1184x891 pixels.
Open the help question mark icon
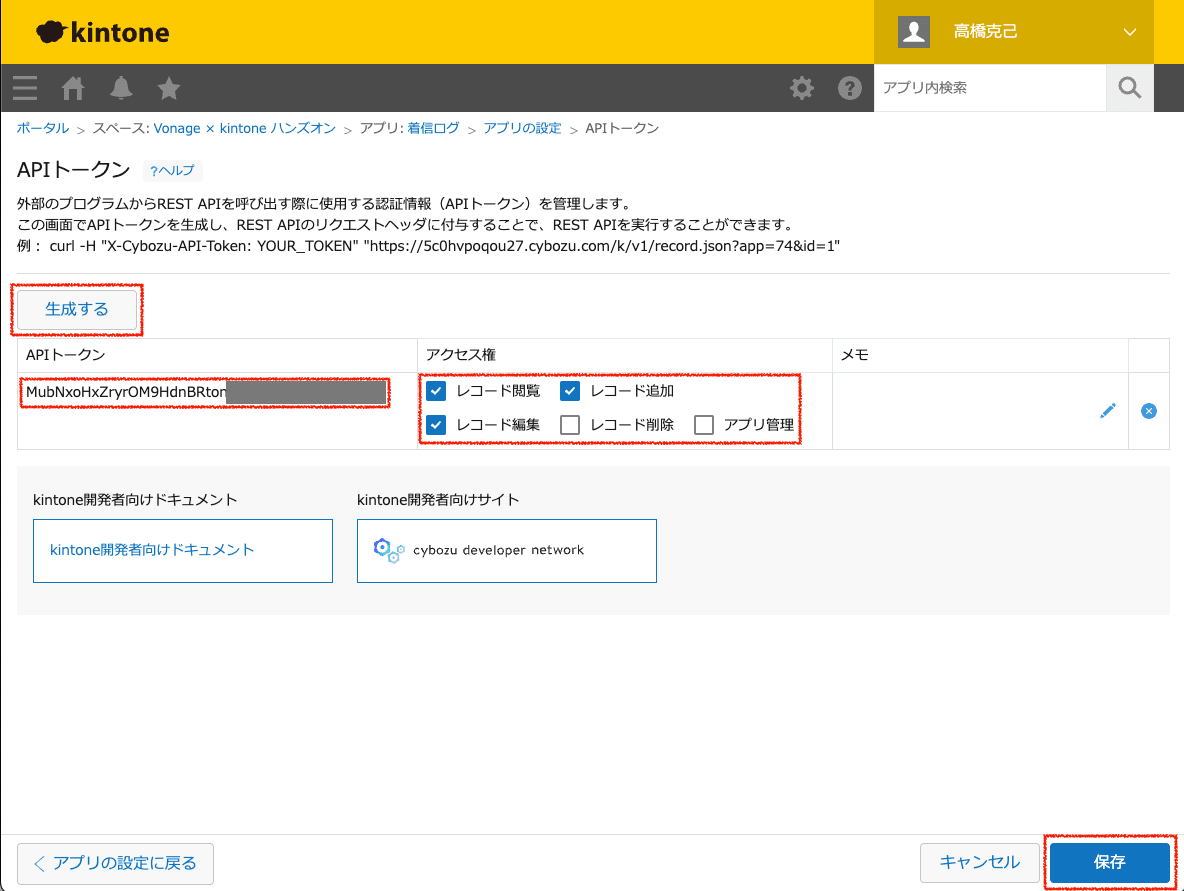point(849,88)
